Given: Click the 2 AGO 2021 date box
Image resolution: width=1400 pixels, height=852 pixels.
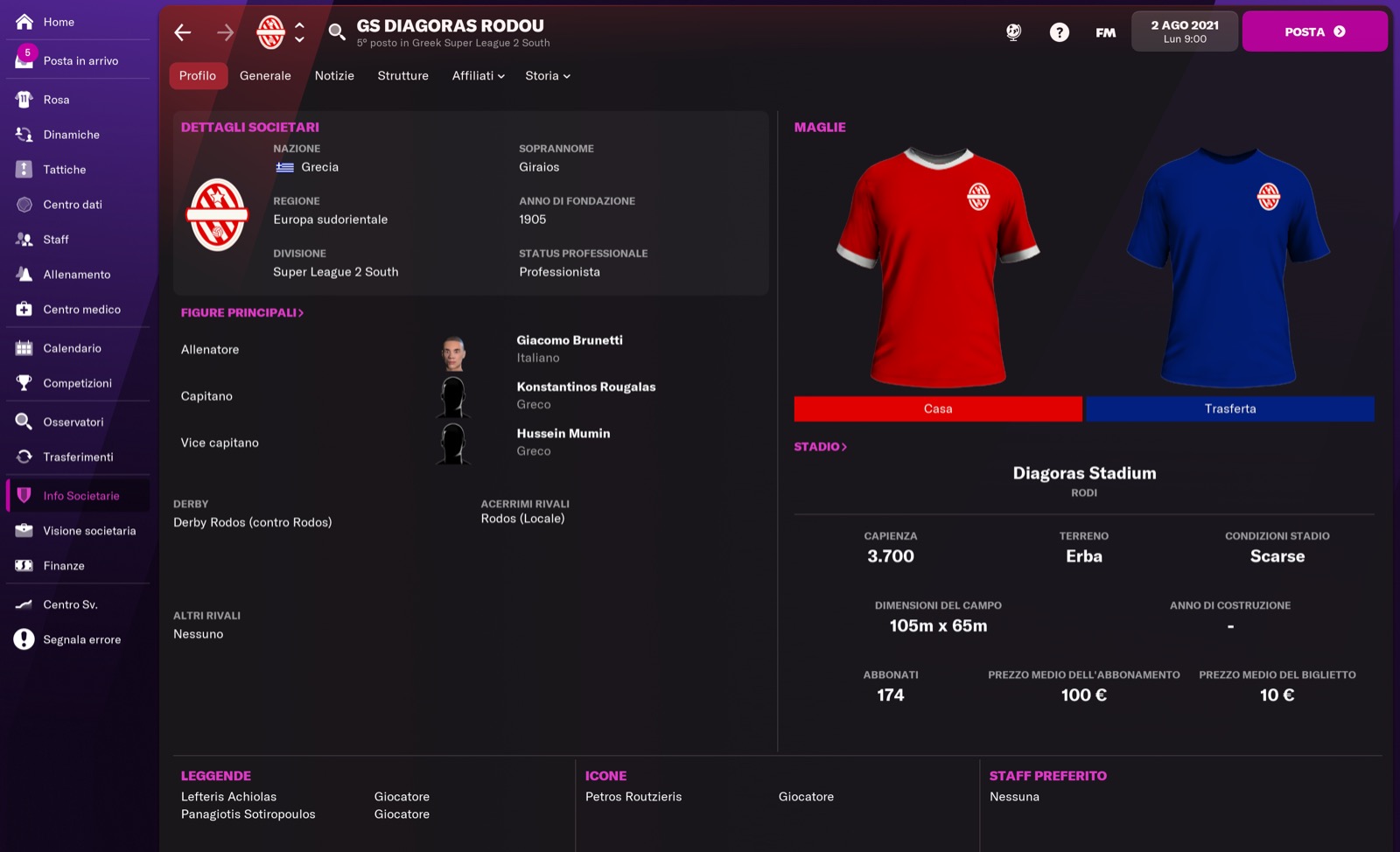Looking at the screenshot, I should pos(1184,31).
